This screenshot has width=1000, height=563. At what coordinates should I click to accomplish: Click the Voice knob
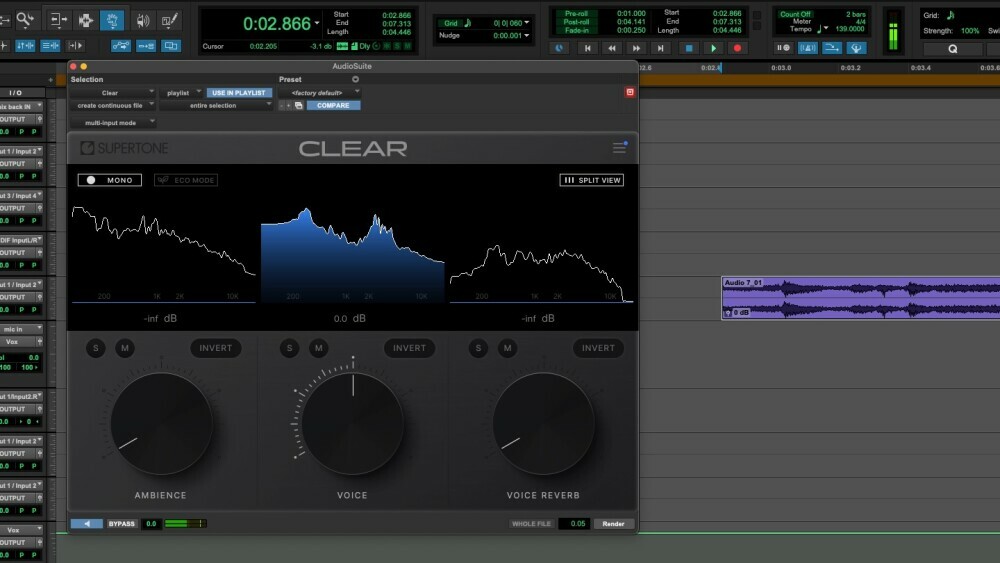tap(353, 423)
